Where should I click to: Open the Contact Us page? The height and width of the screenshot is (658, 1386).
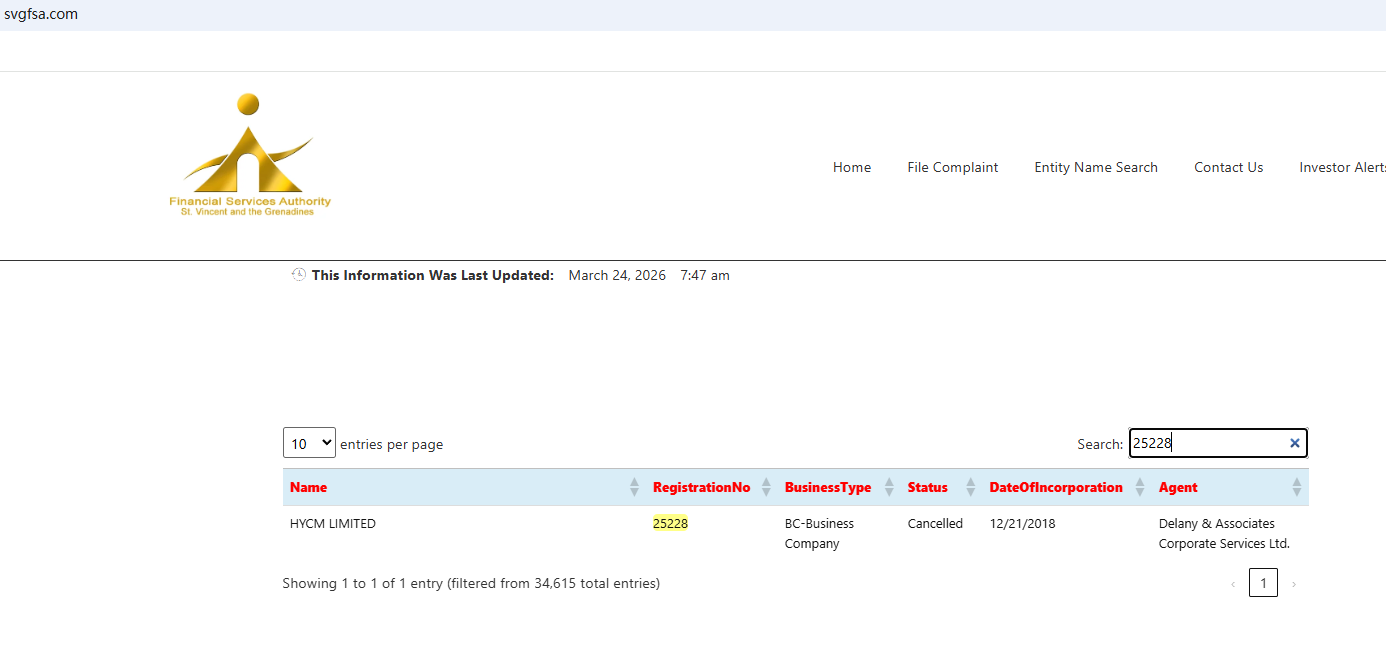coord(1228,168)
